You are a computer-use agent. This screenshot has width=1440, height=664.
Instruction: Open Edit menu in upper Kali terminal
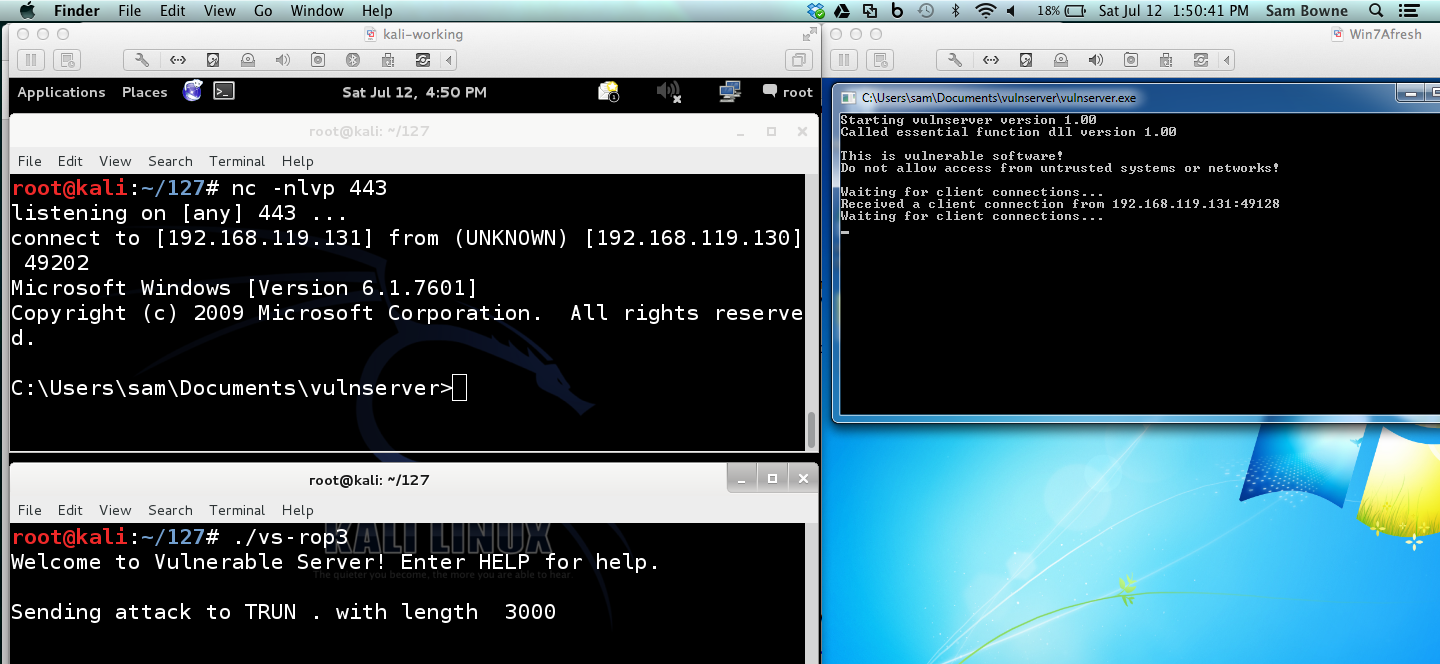point(70,161)
